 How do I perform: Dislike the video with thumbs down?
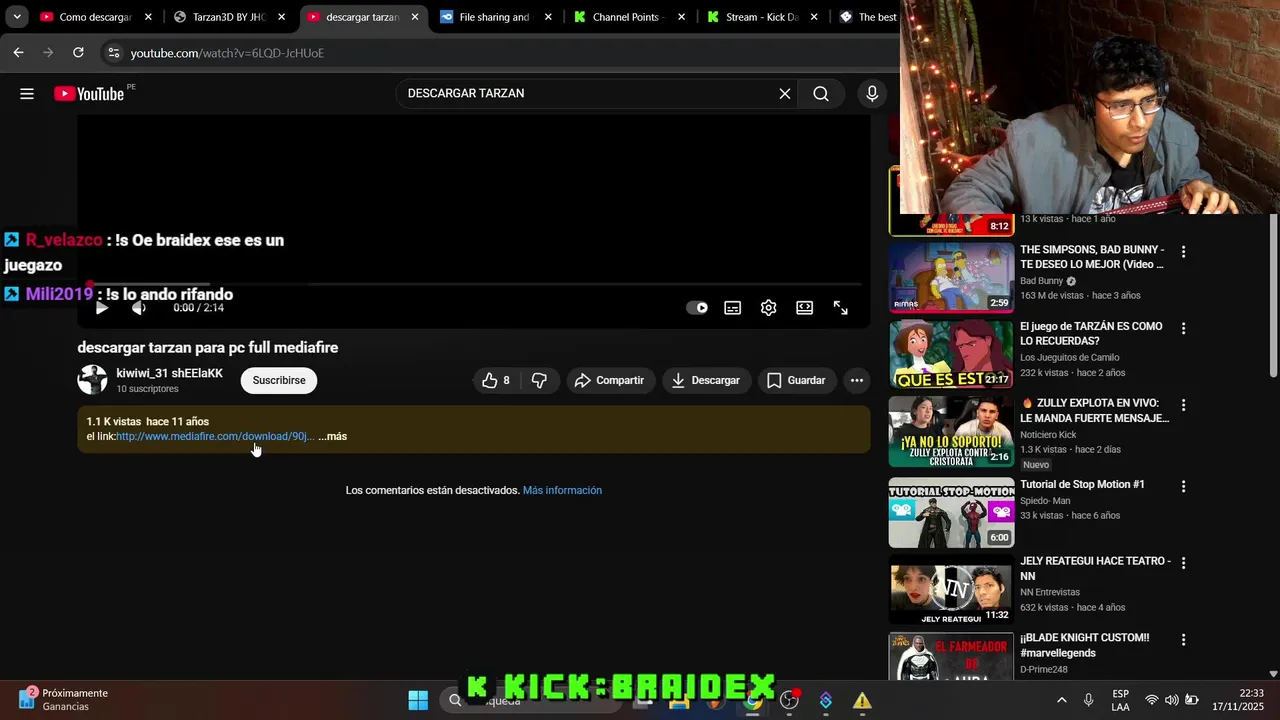pos(540,380)
